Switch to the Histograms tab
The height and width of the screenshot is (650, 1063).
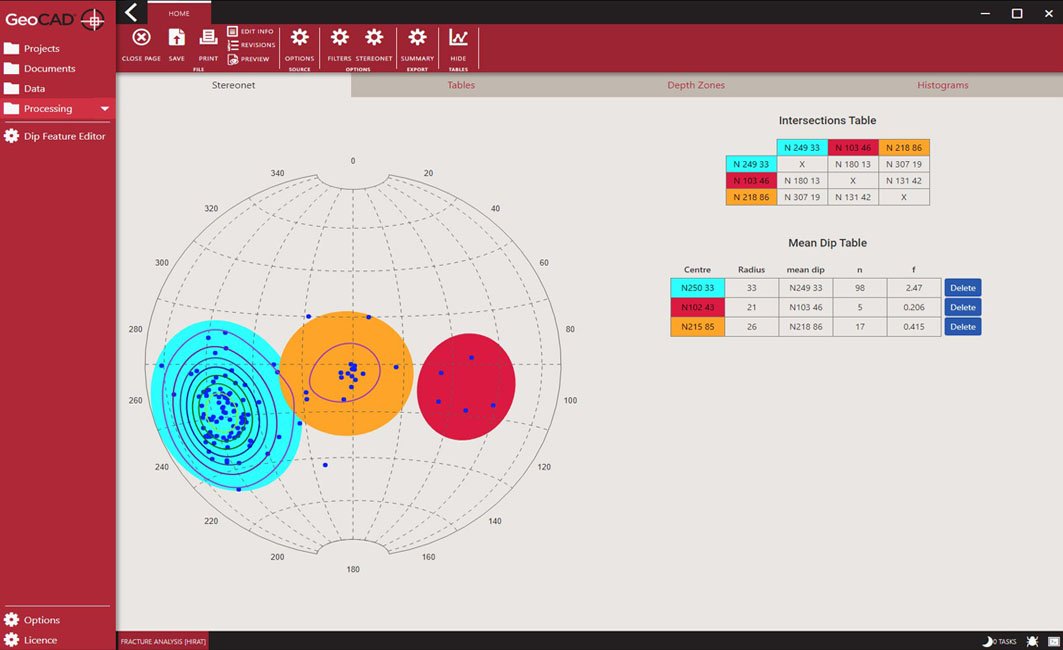(x=942, y=85)
